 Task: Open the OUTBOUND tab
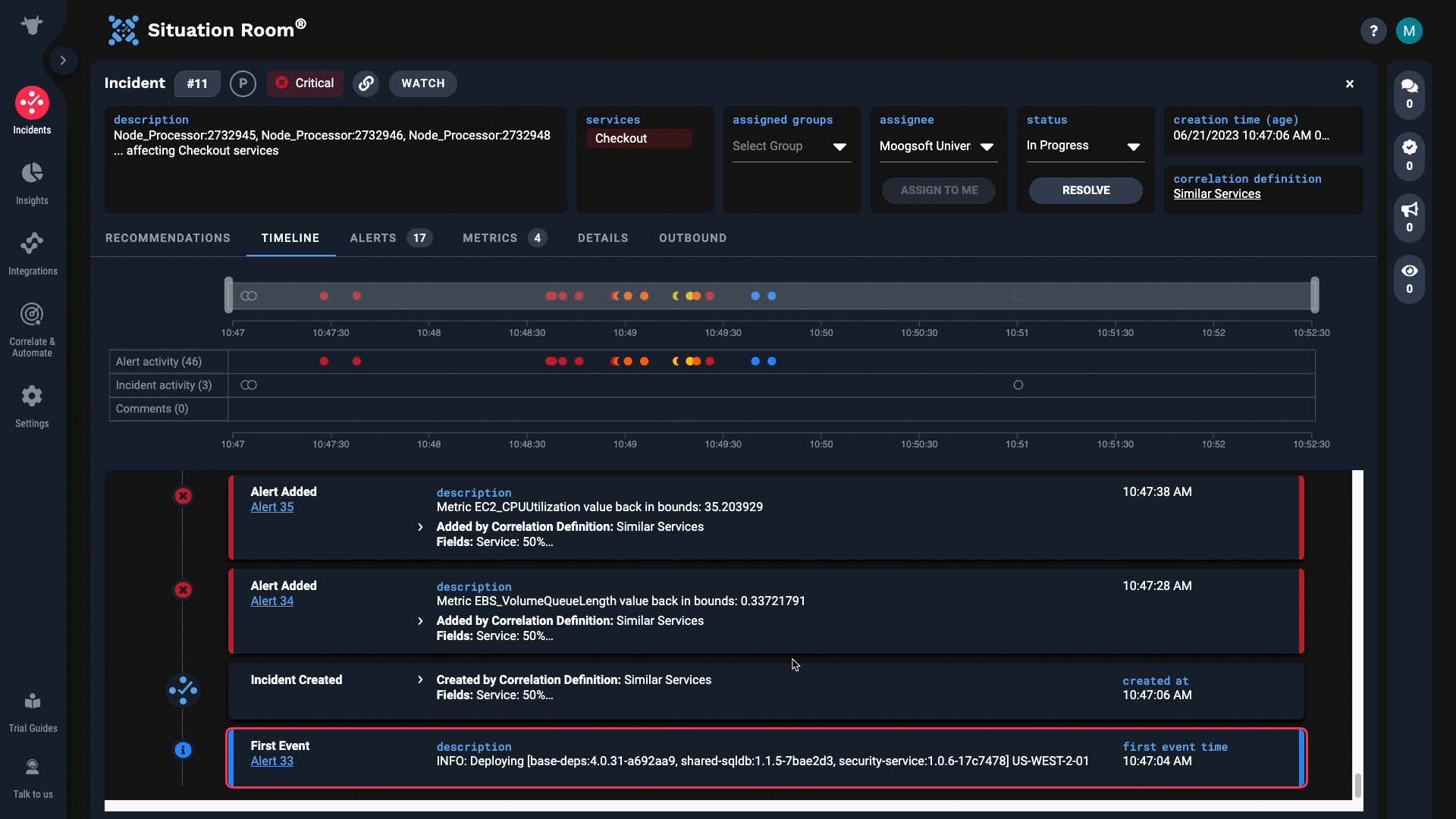click(692, 238)
